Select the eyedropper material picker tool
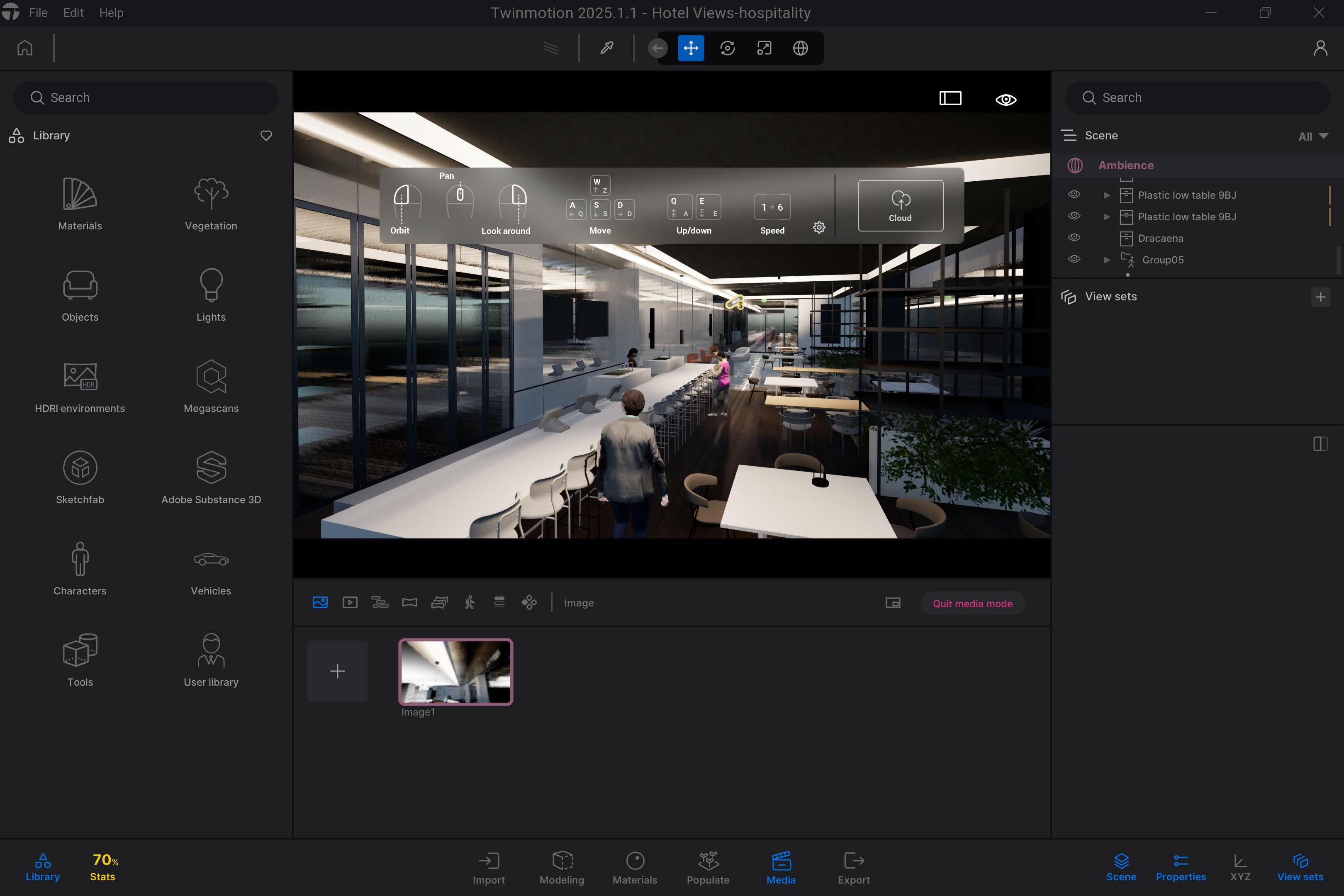This screenshot has width=1344, height=896. coord(606,48)
